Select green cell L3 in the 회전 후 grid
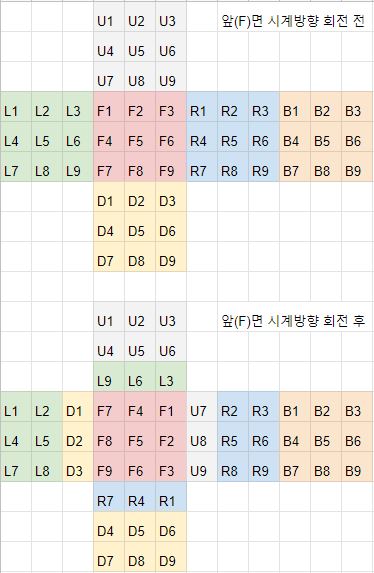The width and height of the screenshot is (374, 573). click(171, 377)
